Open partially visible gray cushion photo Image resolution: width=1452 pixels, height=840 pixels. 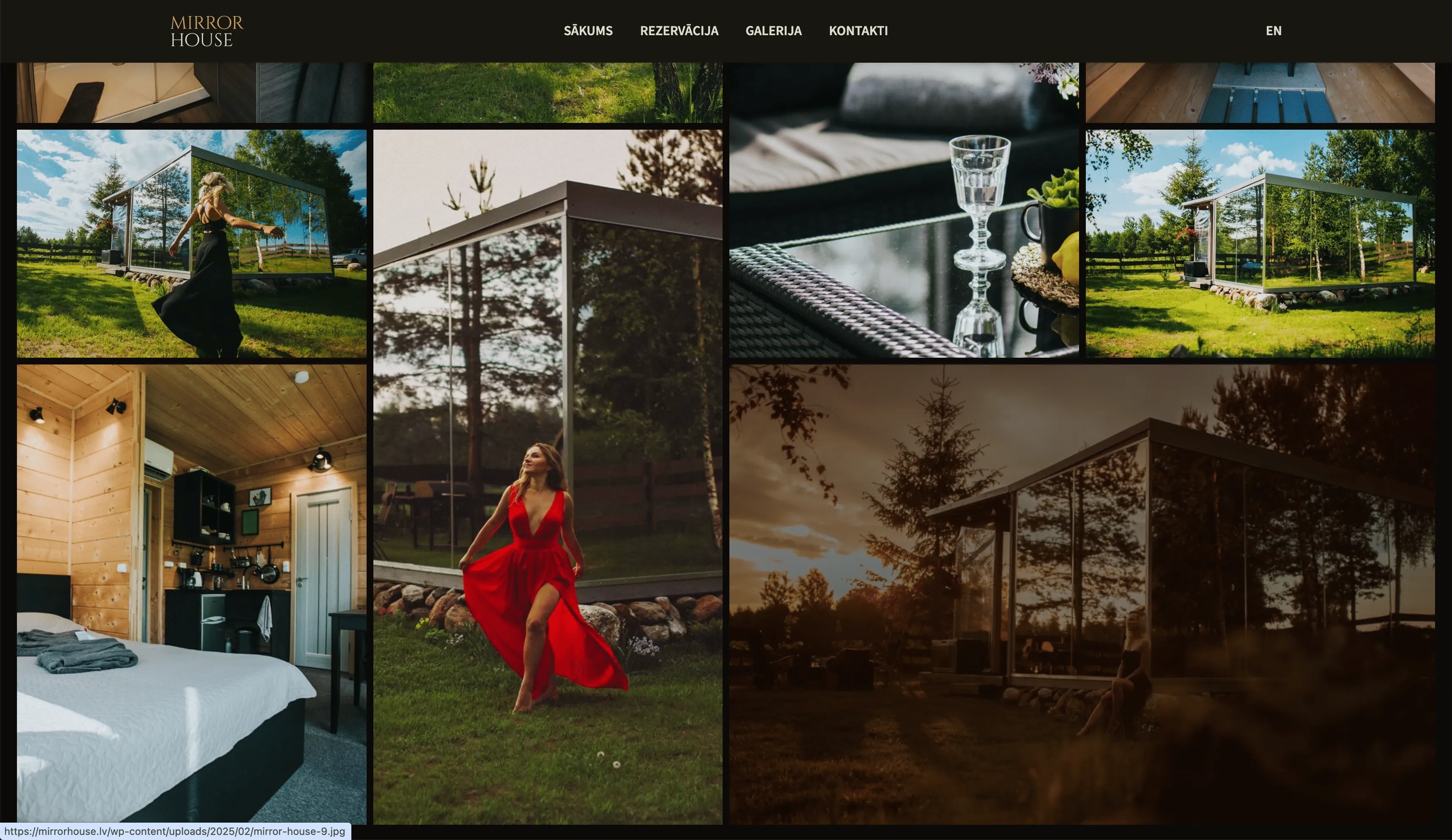[x=904, y=92]
